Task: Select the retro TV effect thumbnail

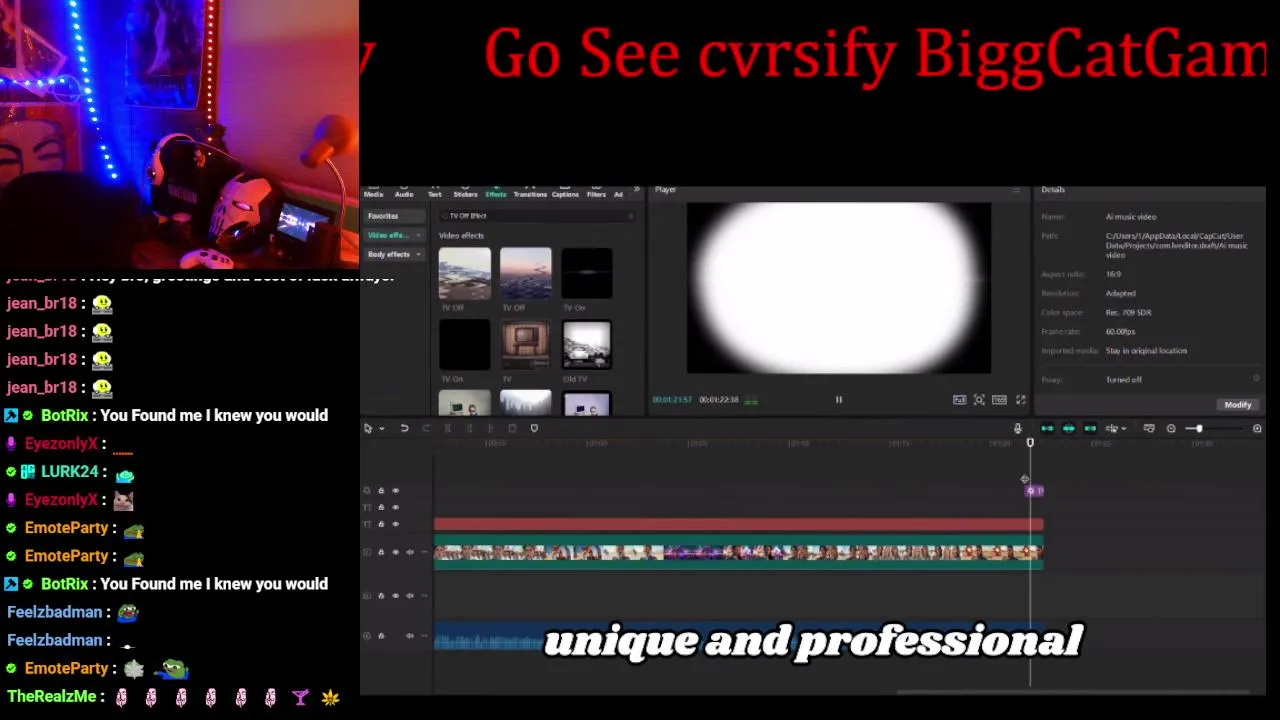Action: point(526,345)
